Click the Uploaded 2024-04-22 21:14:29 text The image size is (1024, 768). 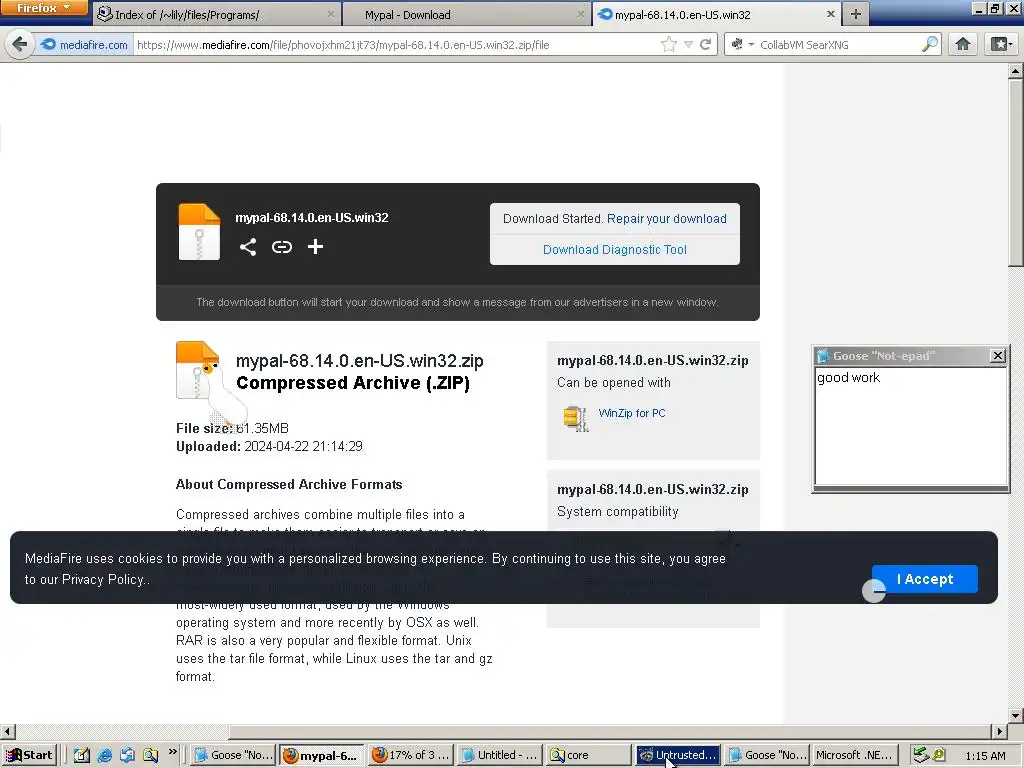(x=269, y=447)
